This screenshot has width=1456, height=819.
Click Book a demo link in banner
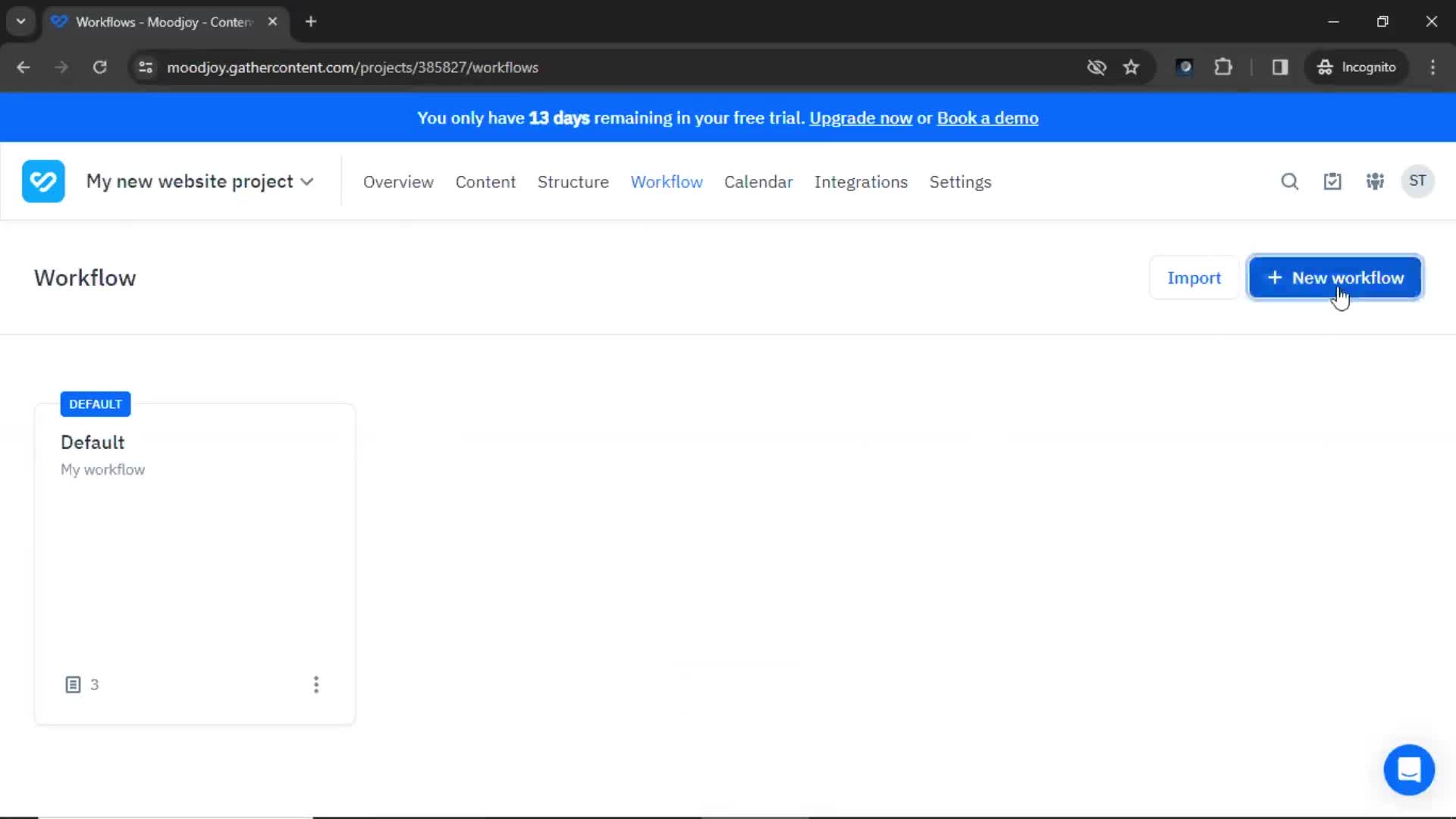click(988, 118)
